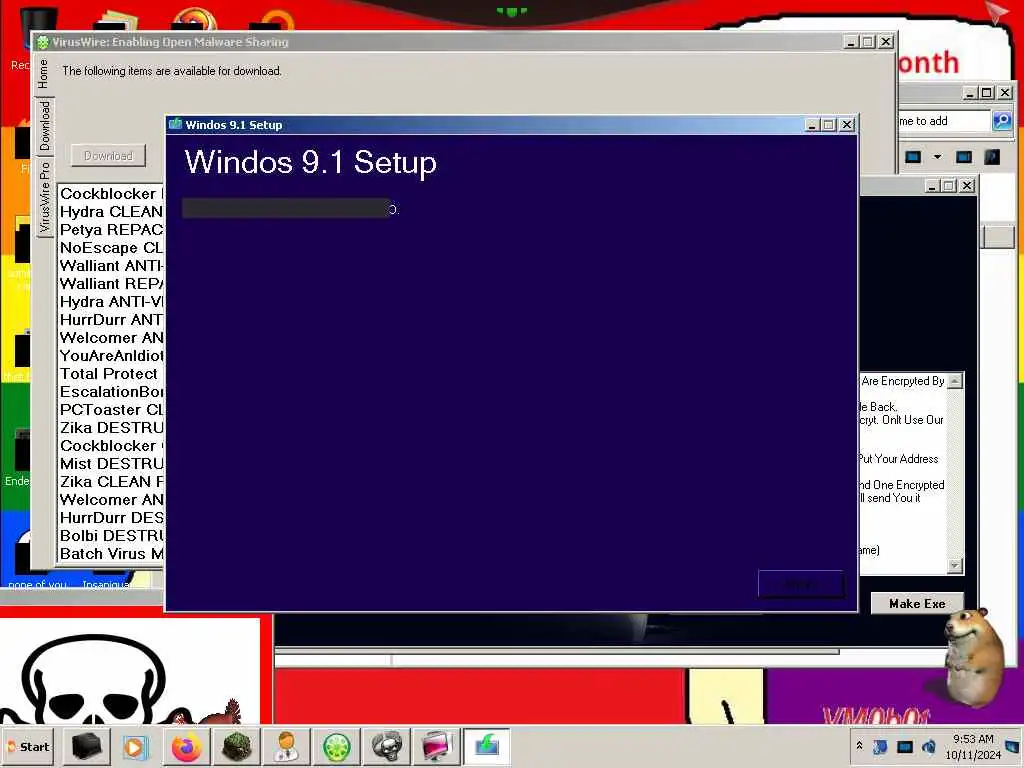
Task: Click the dark arrow toolbar icon
Action: [992, 157]
